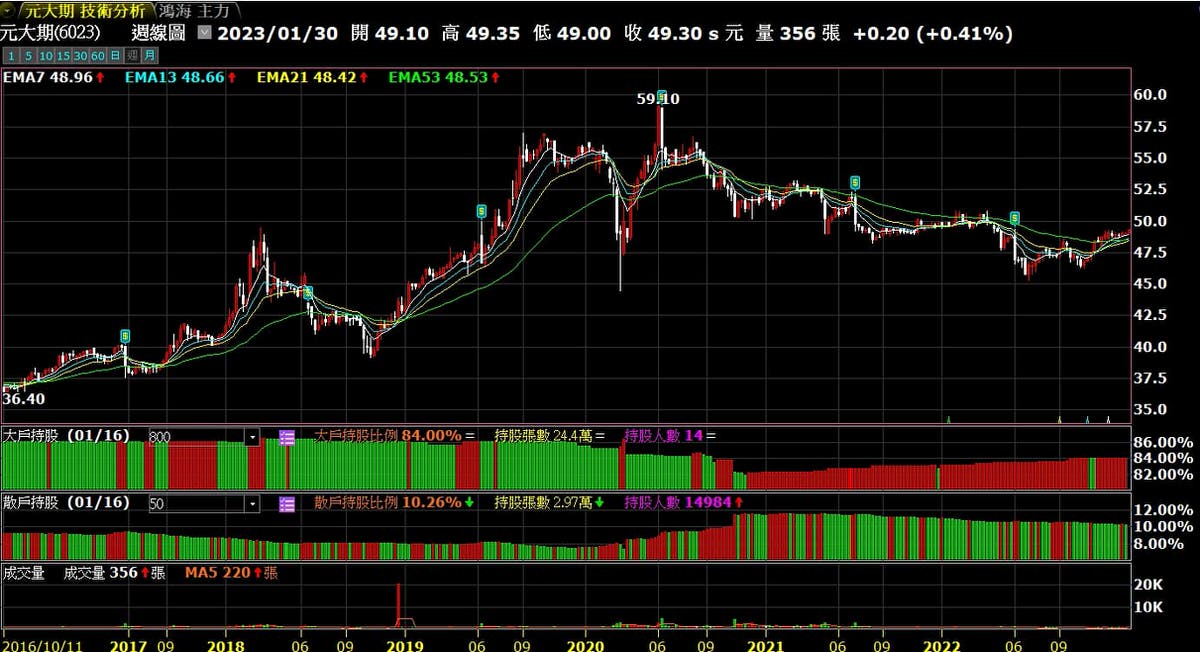Click the event marker icon in mid-2022

[1015, 217]
